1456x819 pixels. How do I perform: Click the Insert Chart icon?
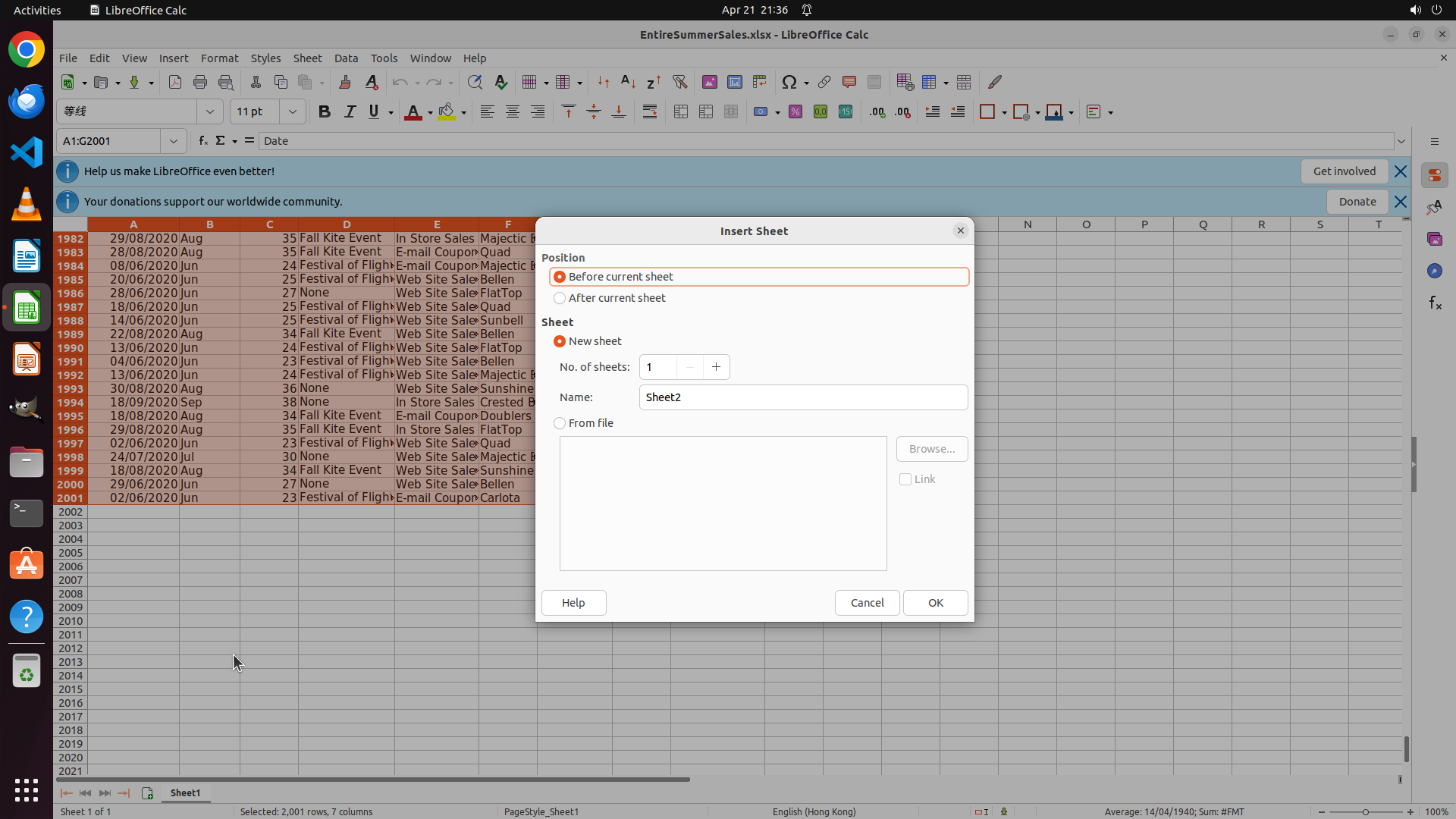[x=735, y=82]
